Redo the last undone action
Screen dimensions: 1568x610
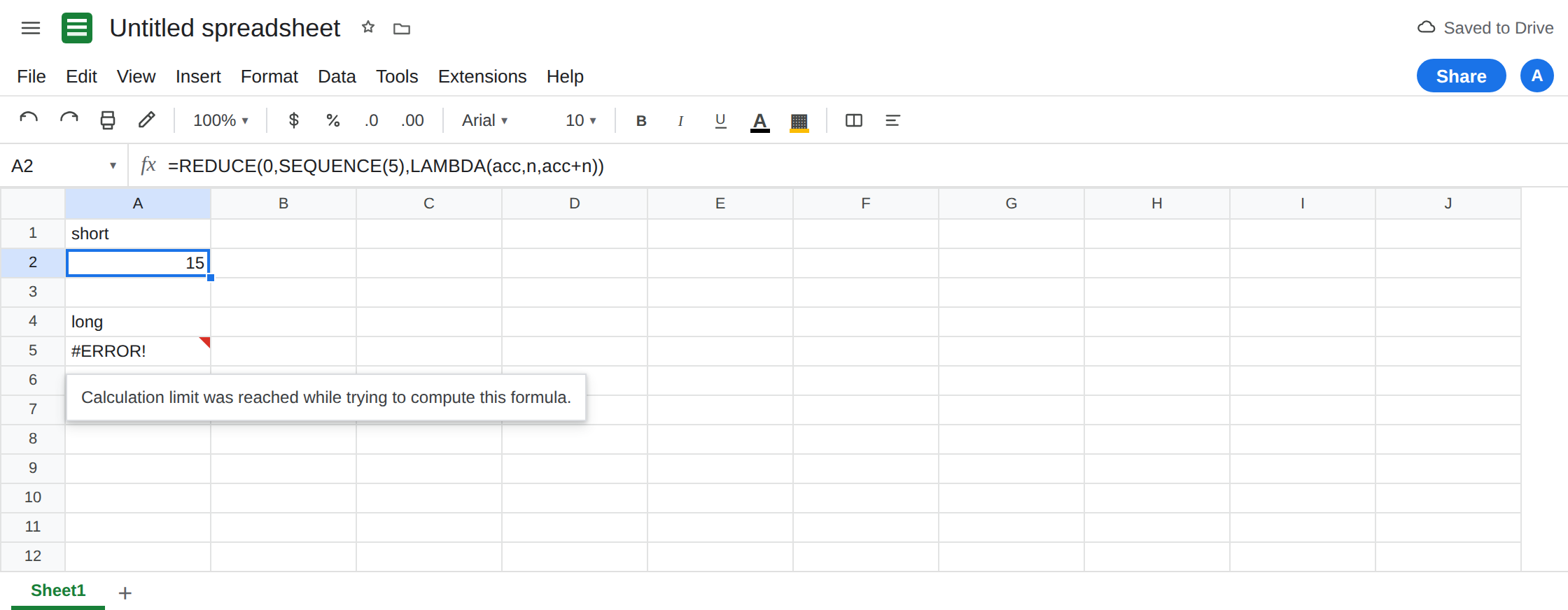coord(69,120)
